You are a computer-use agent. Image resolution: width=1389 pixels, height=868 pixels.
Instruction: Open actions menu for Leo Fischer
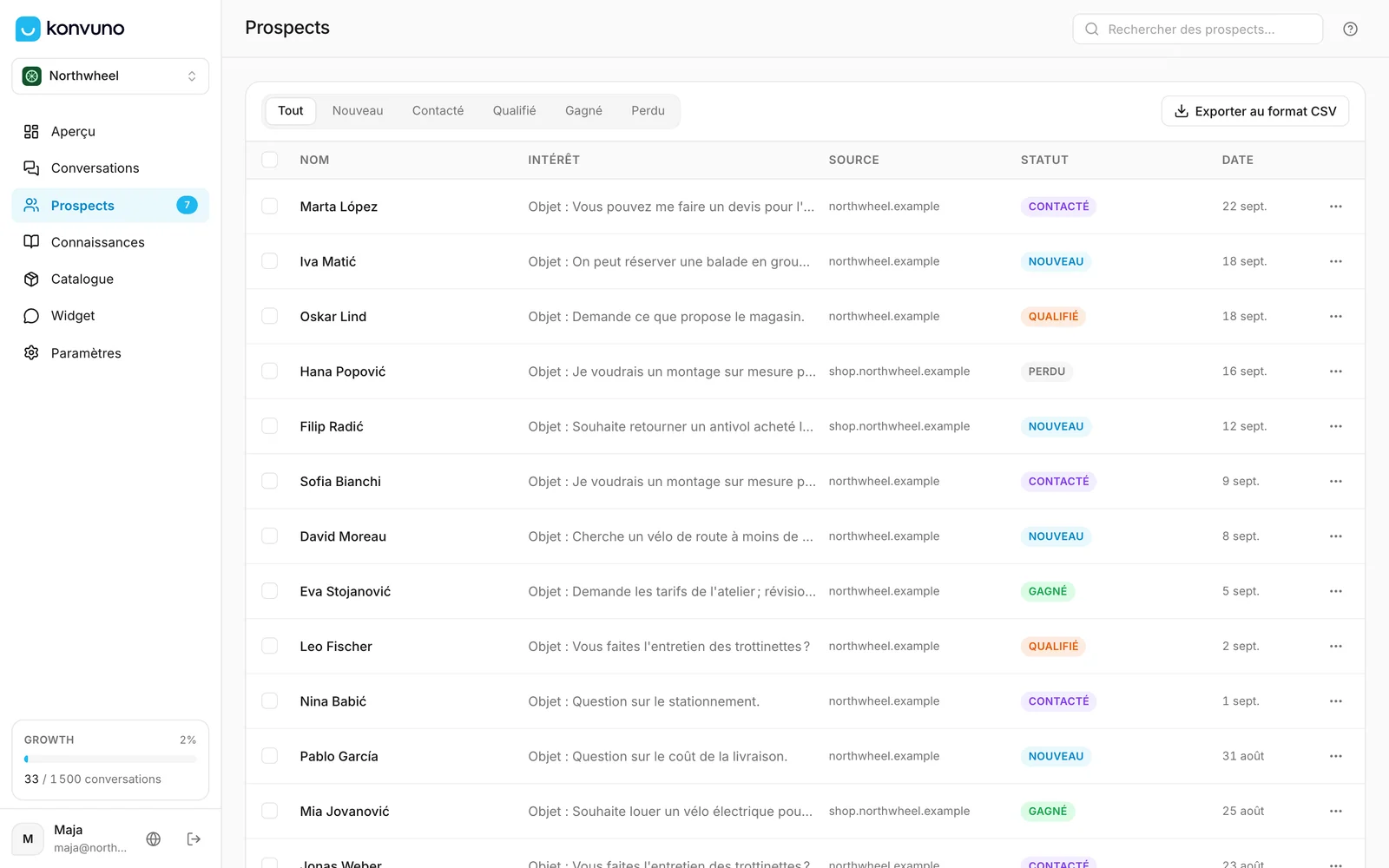pyautogui.click(x=1335, y=646)
